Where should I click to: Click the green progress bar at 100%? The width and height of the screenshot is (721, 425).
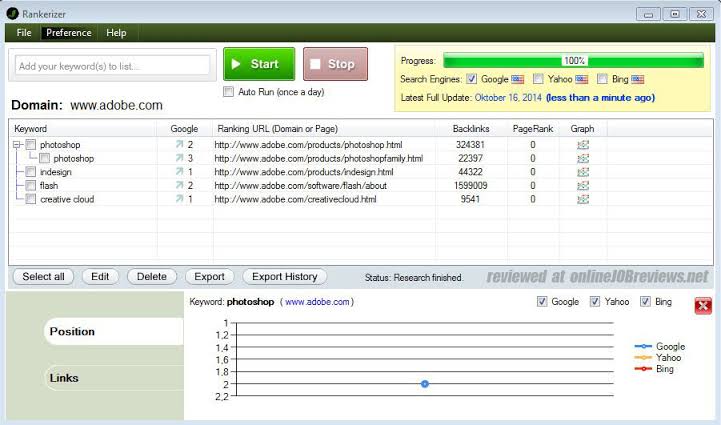click(573, 61)
